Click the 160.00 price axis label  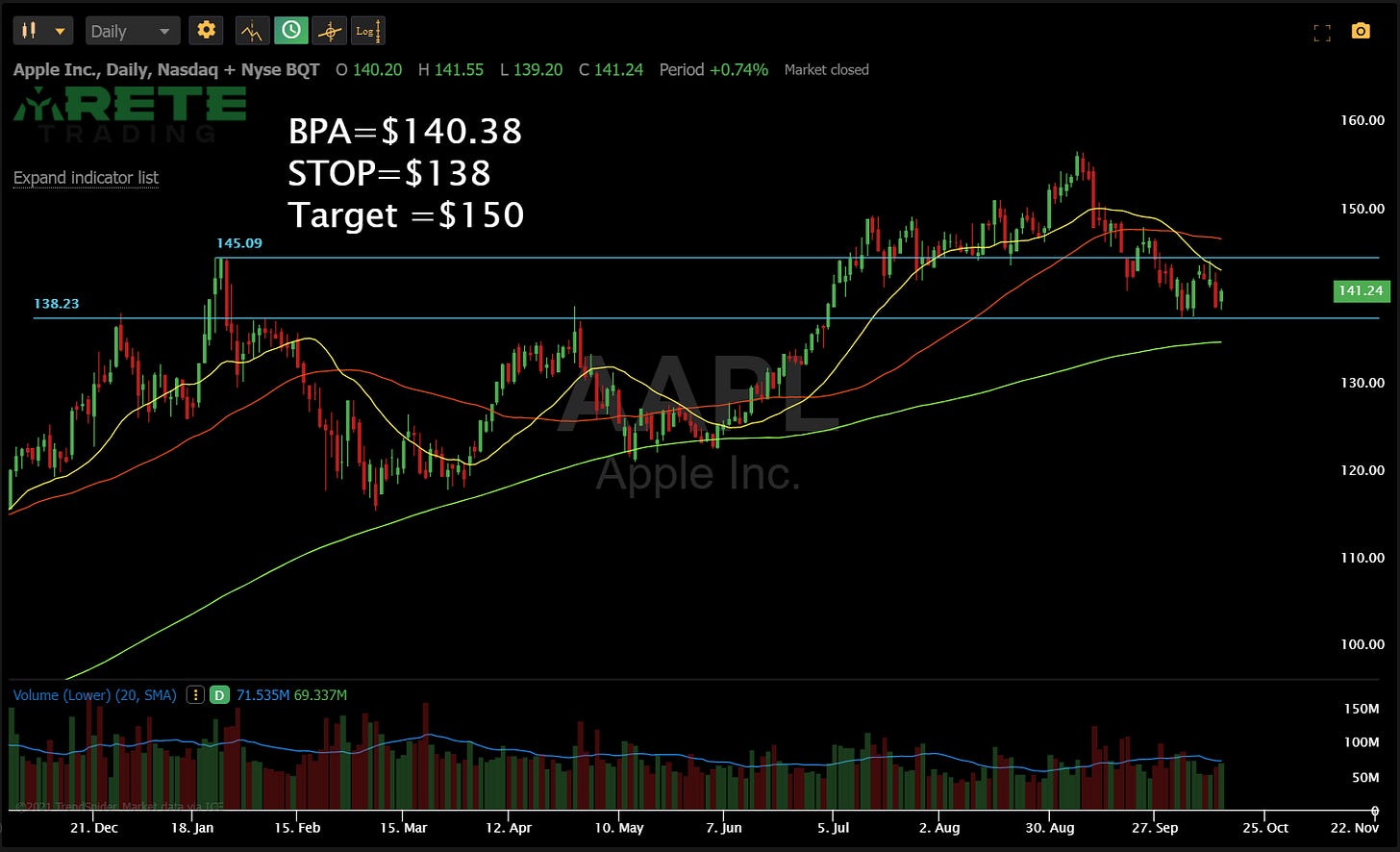pyautogui.click(x=1362, y=120)
